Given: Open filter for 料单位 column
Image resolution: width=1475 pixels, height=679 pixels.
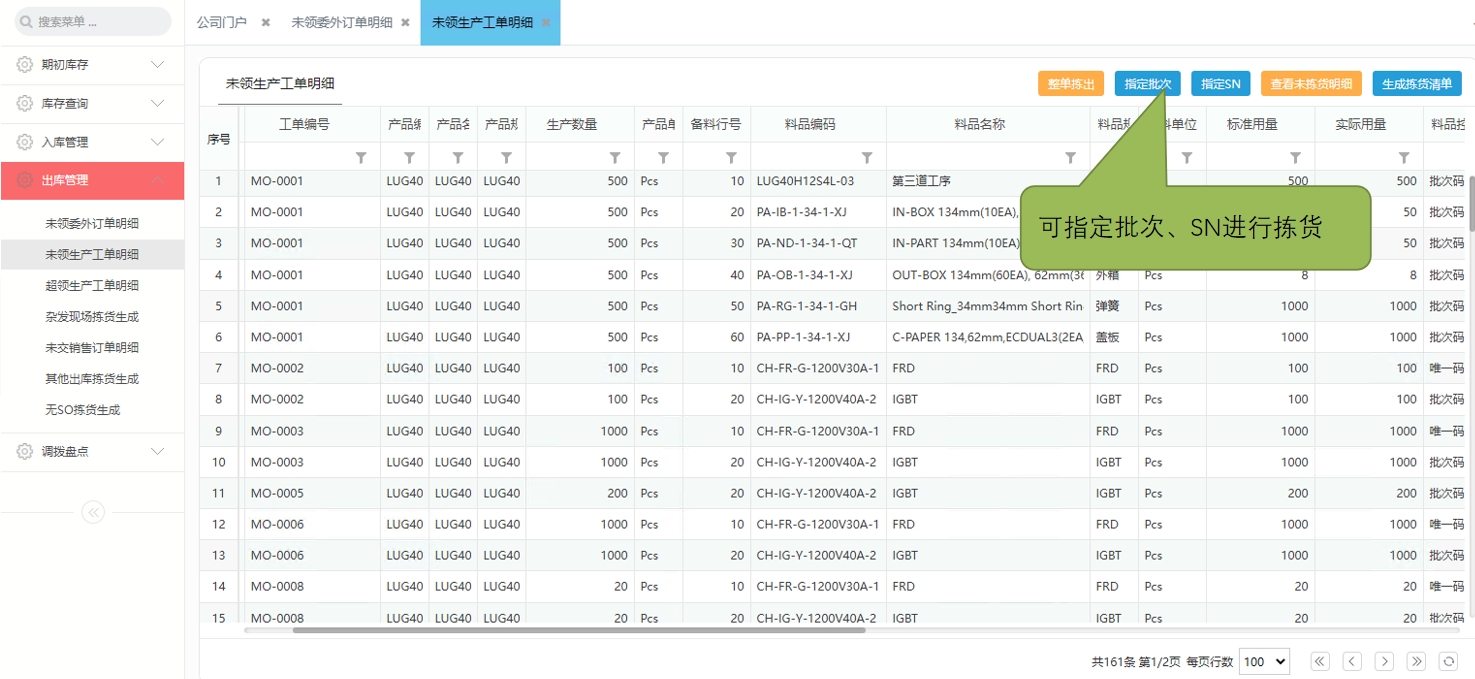Looking at the screenshot, I should [x=1187, y=158].
